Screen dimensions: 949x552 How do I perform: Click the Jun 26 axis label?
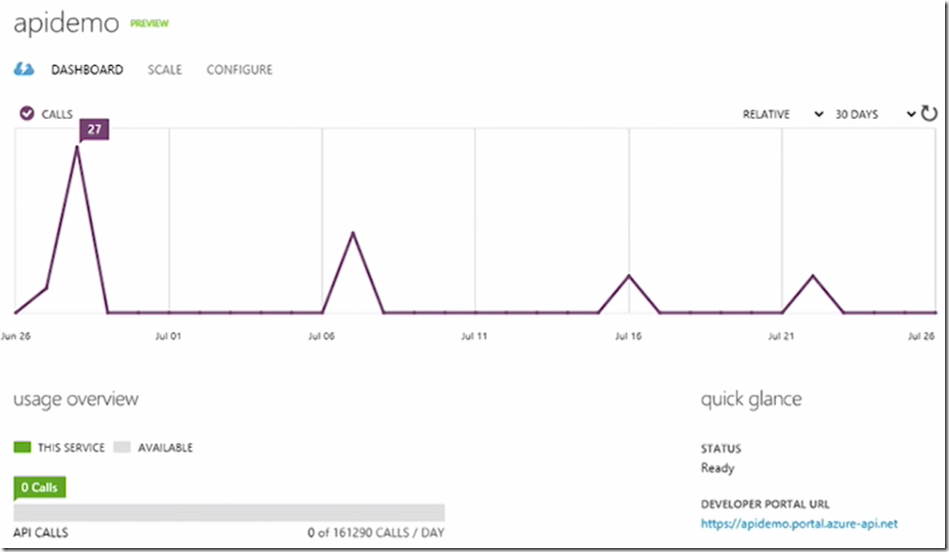click(16, 336)
